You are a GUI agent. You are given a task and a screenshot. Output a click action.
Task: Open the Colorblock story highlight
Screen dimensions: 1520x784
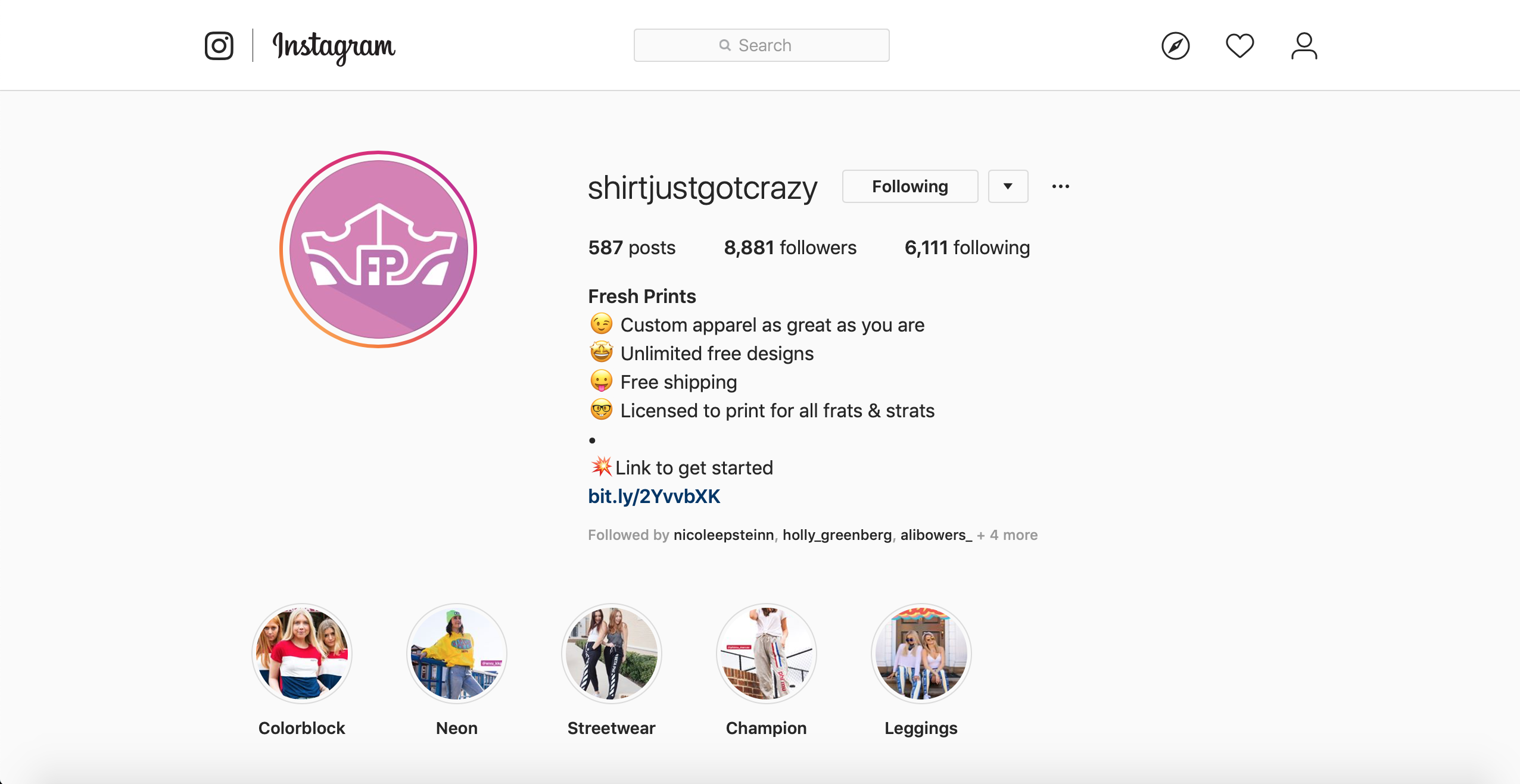click(301, 654)
